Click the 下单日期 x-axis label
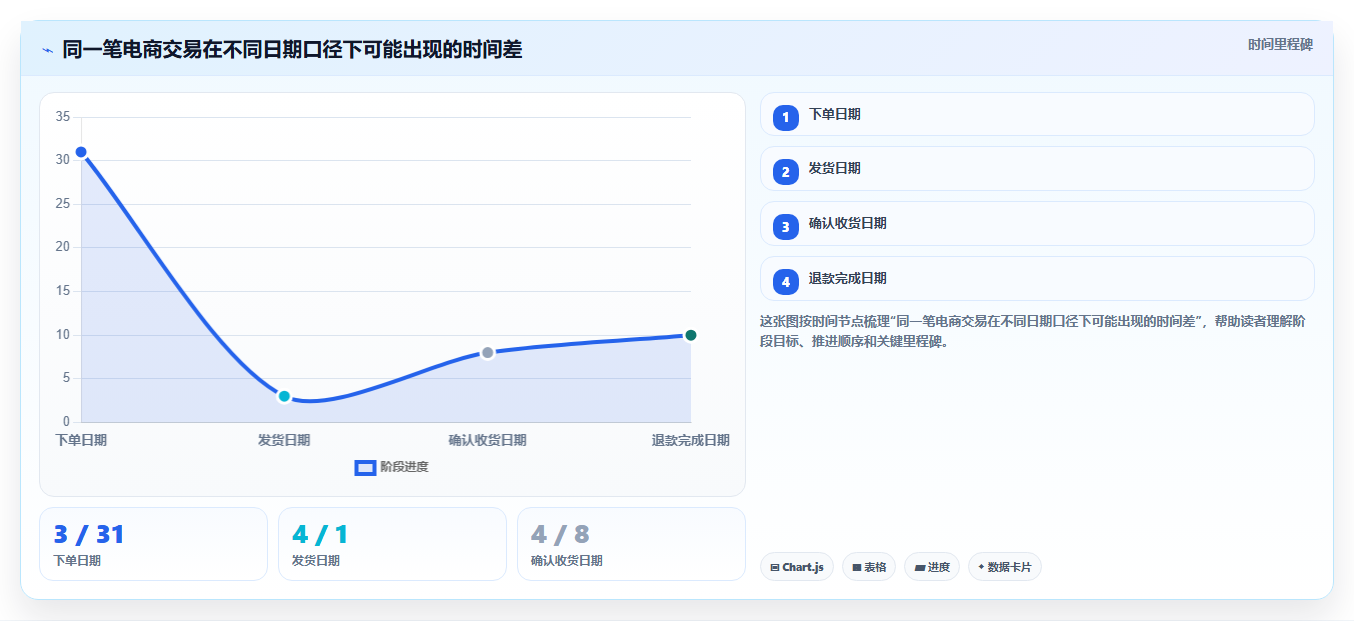This screenshot has width=1354, height=621. tap(81, 440)
